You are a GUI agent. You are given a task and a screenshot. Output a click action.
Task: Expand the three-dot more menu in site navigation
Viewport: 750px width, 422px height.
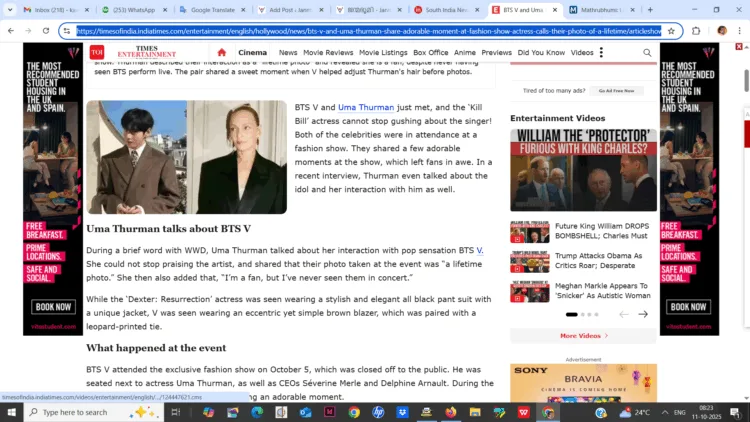pos(601,52)
